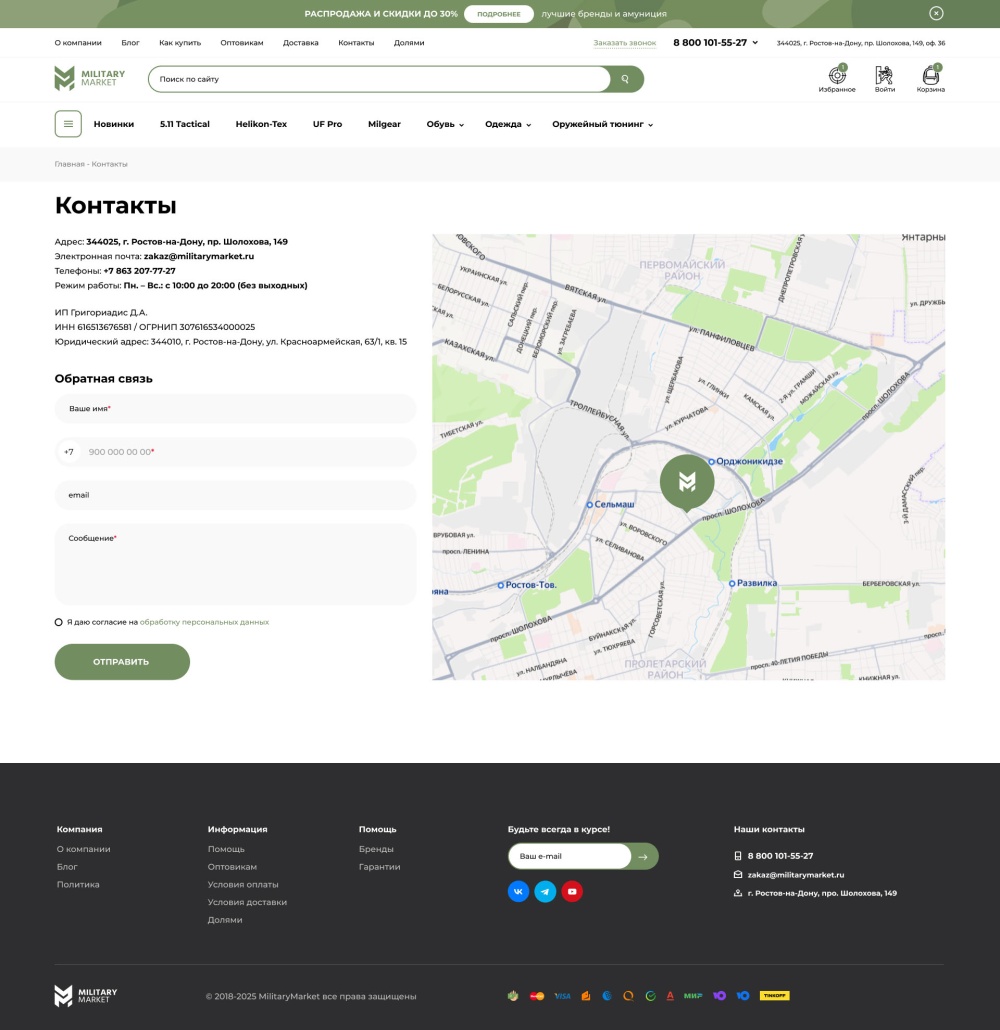Screen dimensions: 1000x1030
Task: Expand the Одежда dropdown menu
Action: 508,124
